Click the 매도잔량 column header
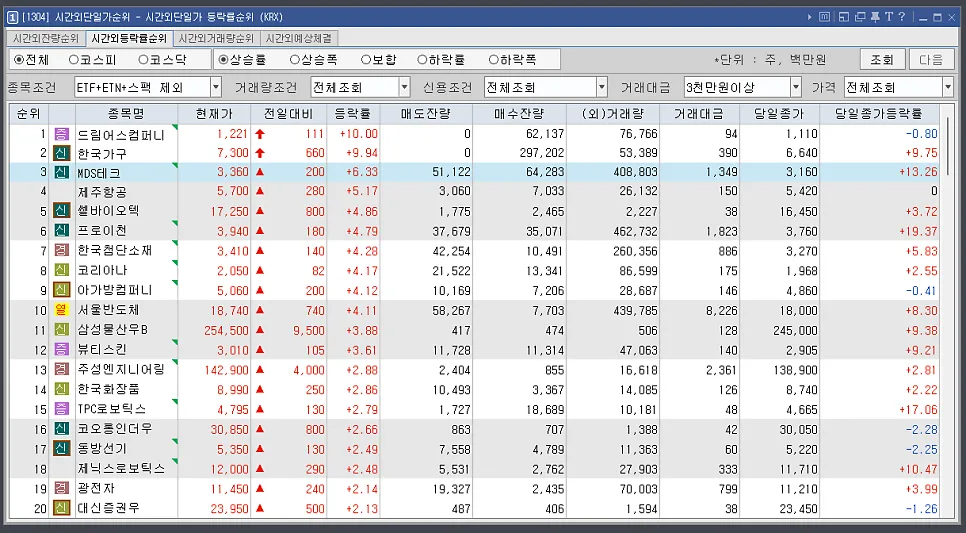This screenshot has height=533, width=966. coord(426,113)
